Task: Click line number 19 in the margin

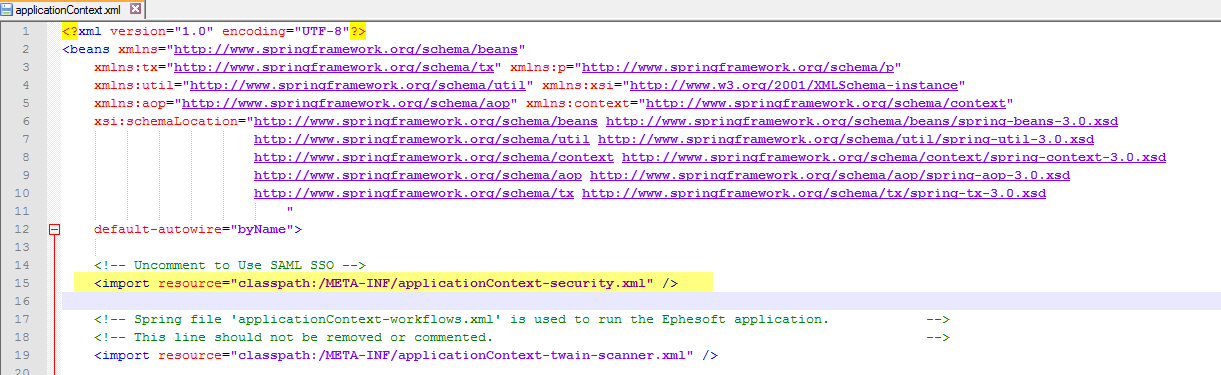Action: pyautogui.click(x=22, y=355)
